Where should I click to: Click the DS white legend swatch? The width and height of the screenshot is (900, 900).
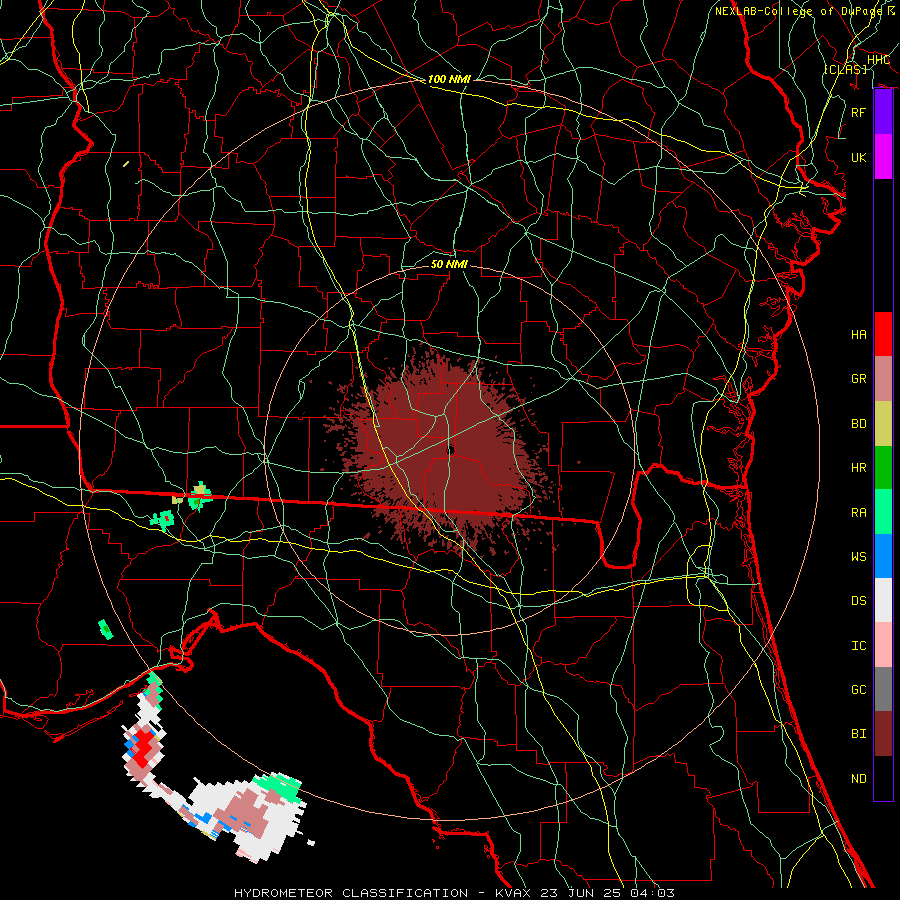coord(883,600)
